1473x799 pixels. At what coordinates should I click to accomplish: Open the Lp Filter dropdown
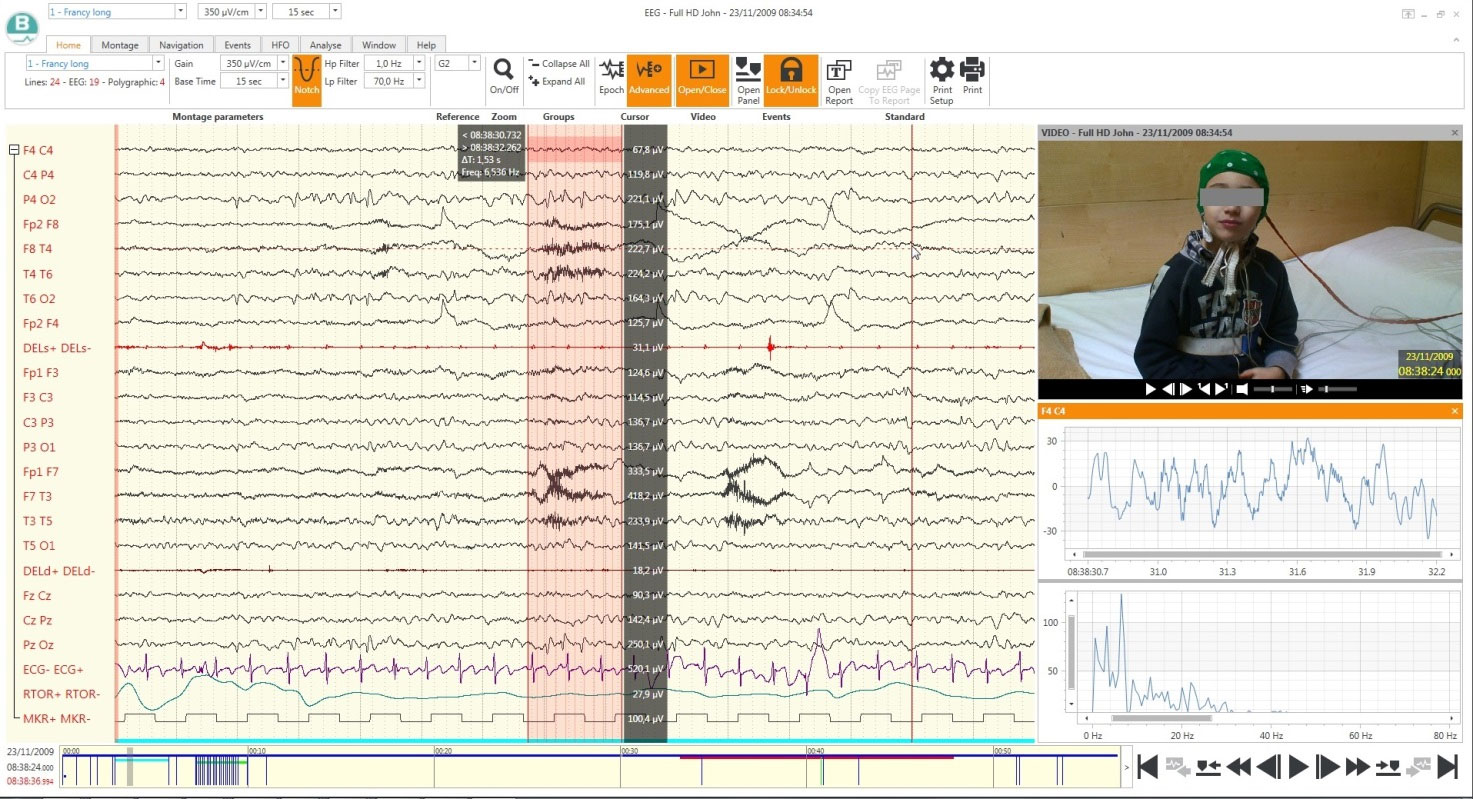tap(421, 81)
